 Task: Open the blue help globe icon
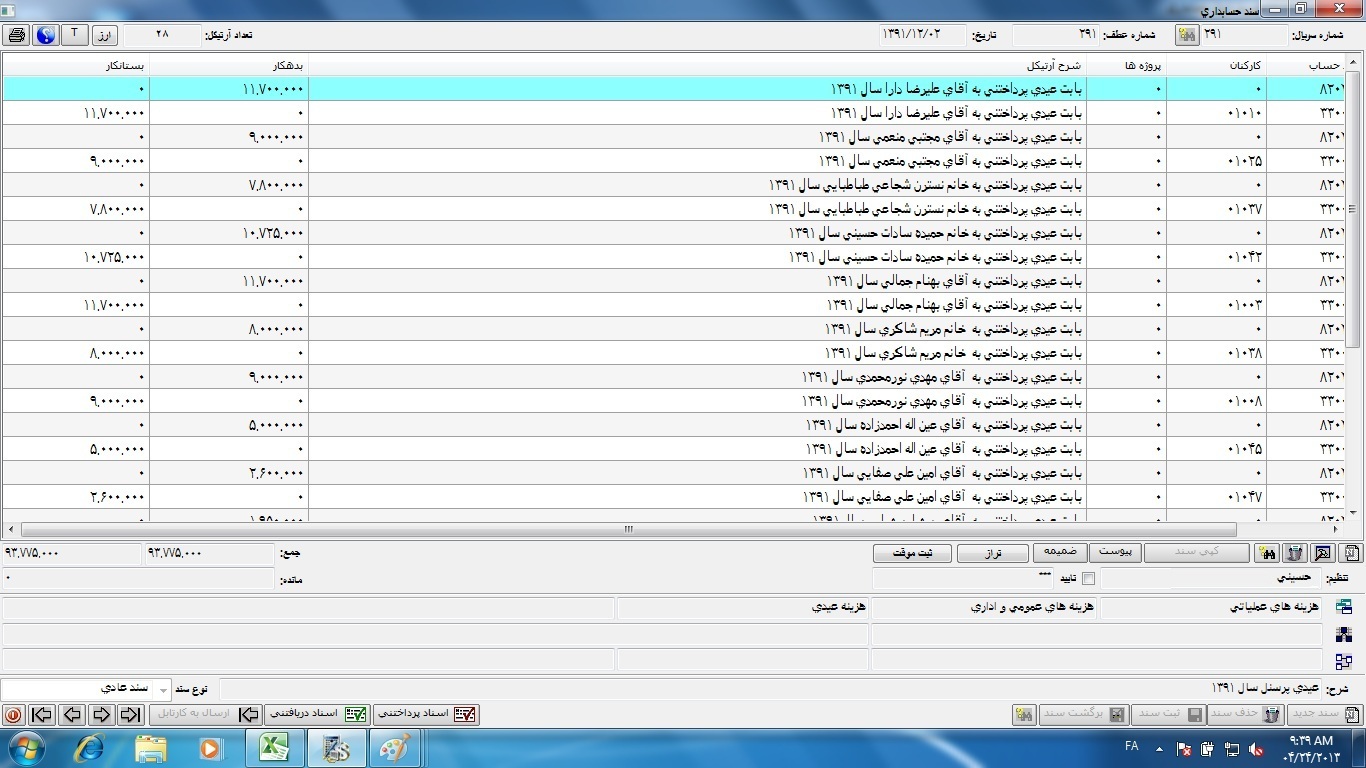click(x=45, y=35)
